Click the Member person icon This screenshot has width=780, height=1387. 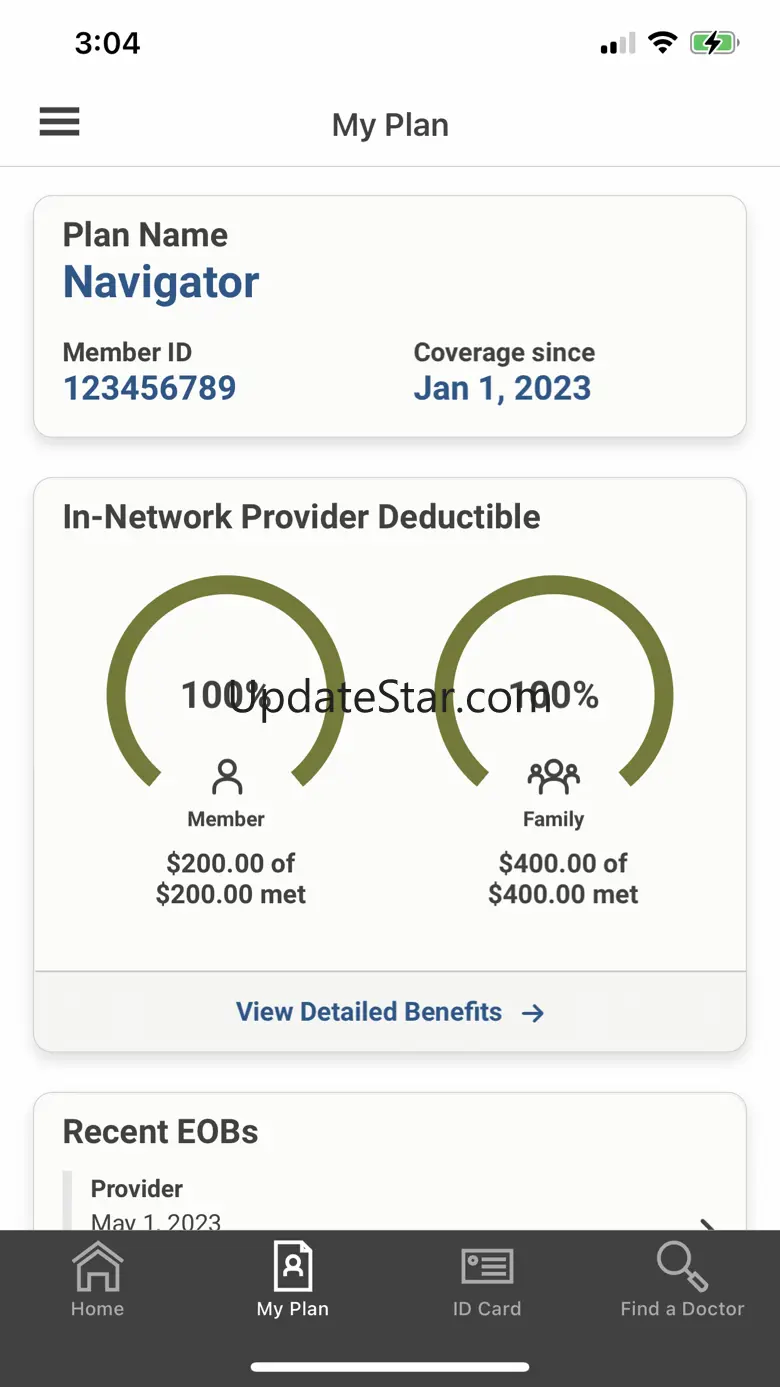coord(227,777)
